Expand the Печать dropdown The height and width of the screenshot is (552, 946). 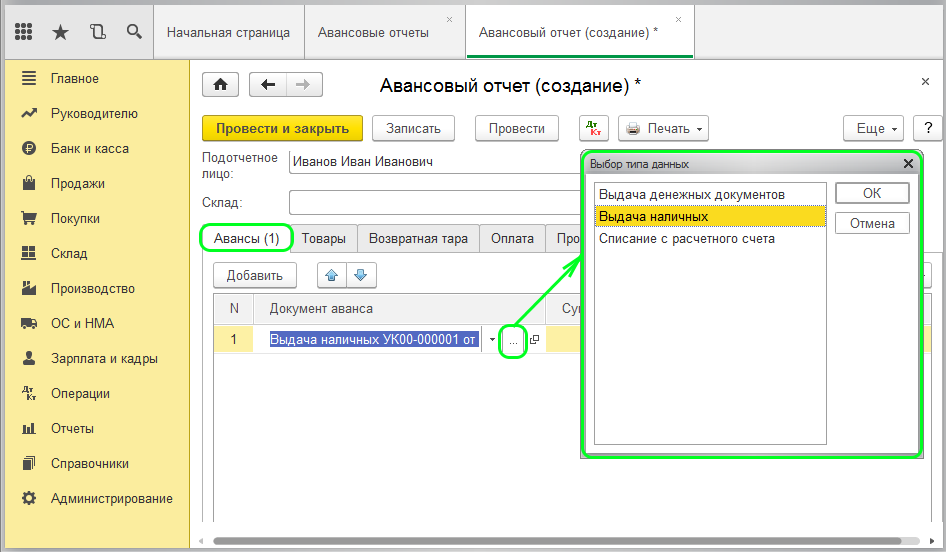pos(663,128)
